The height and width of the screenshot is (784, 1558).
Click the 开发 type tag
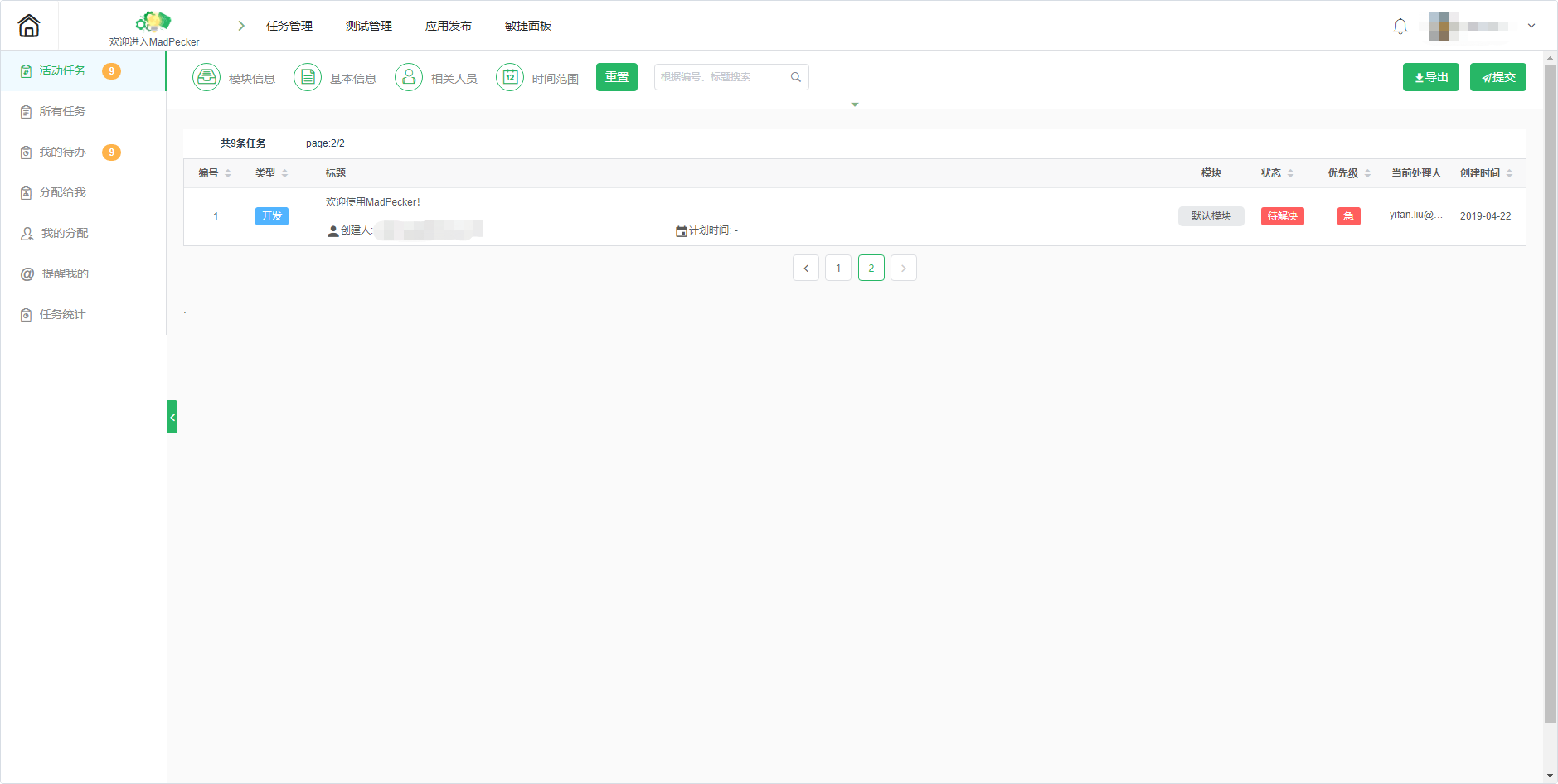tap(272, 216)
